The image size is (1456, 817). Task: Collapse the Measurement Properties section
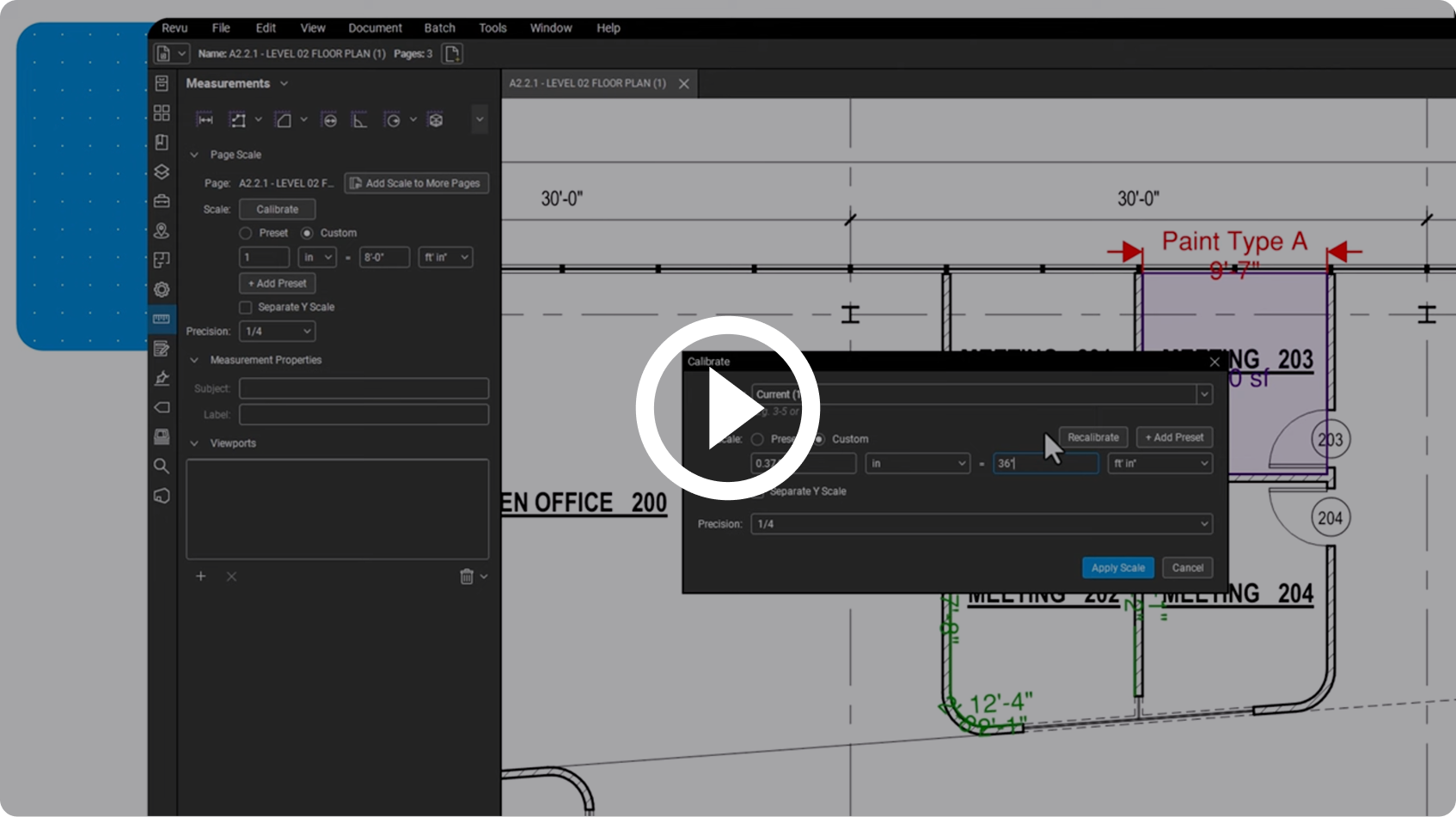tap(194, 360)
